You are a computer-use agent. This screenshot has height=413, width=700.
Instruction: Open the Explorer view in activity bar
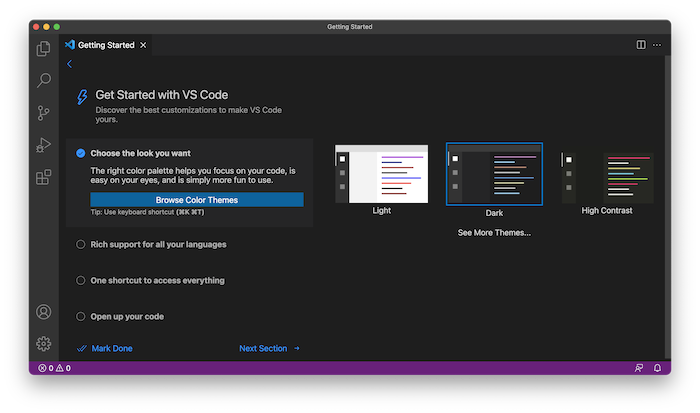click(43, 48)
